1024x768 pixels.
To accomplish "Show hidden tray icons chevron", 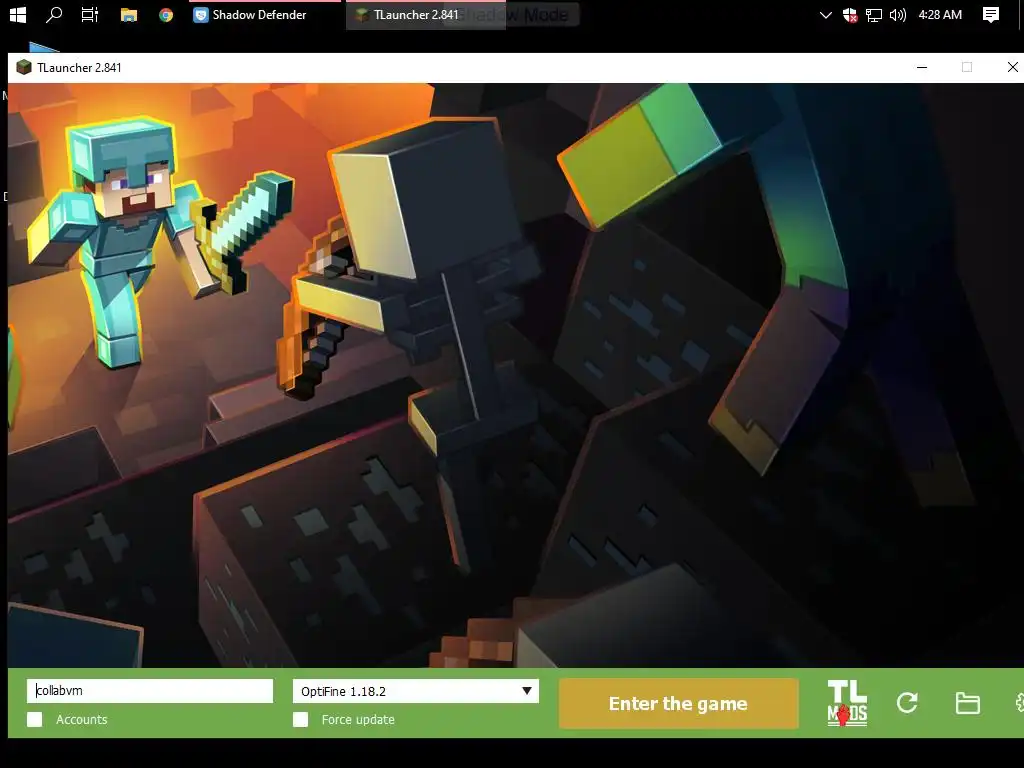I will 825,14.
